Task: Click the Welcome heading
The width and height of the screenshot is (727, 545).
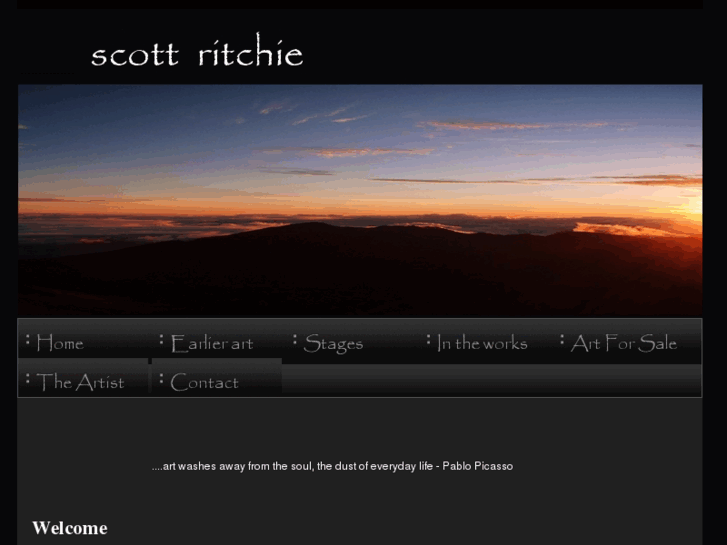Action: (x=70, y=528)
